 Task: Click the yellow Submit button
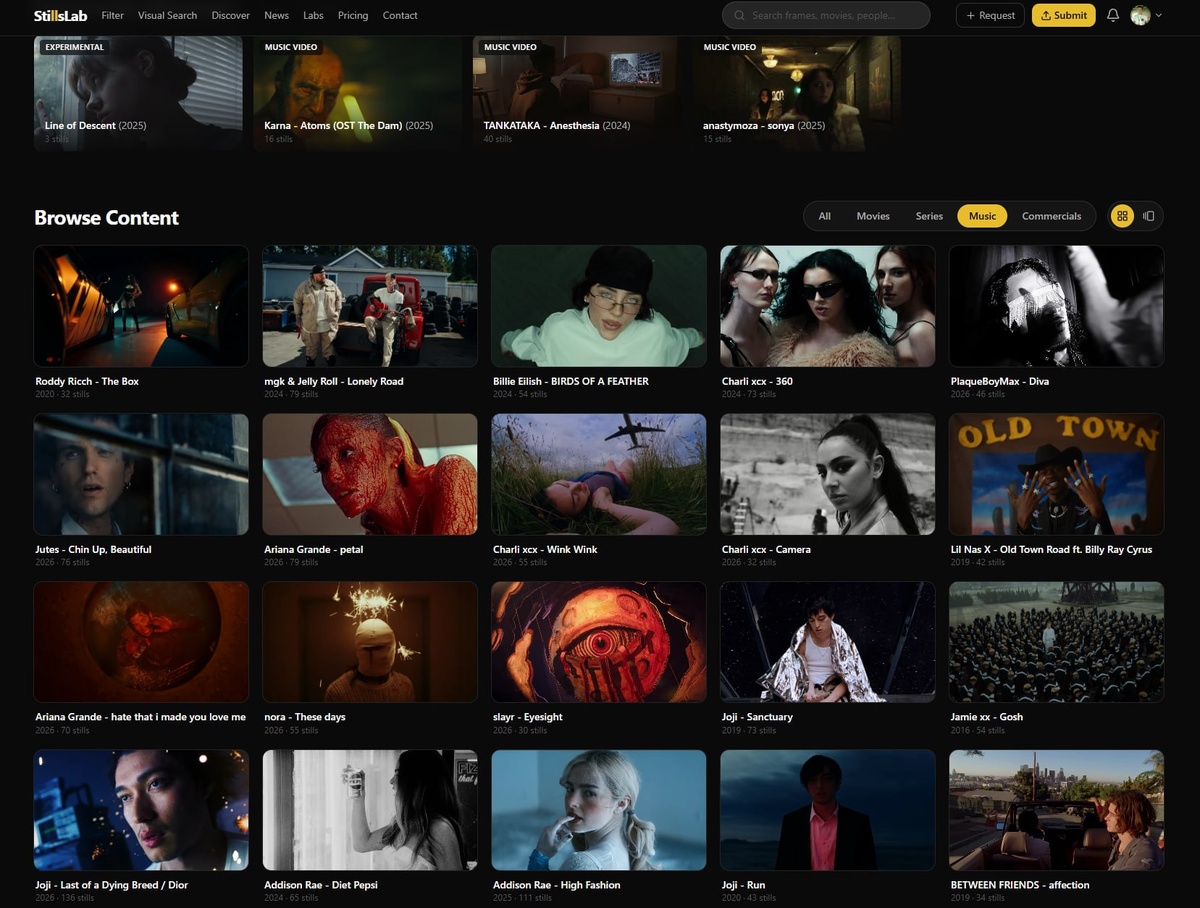(1064, 15)
